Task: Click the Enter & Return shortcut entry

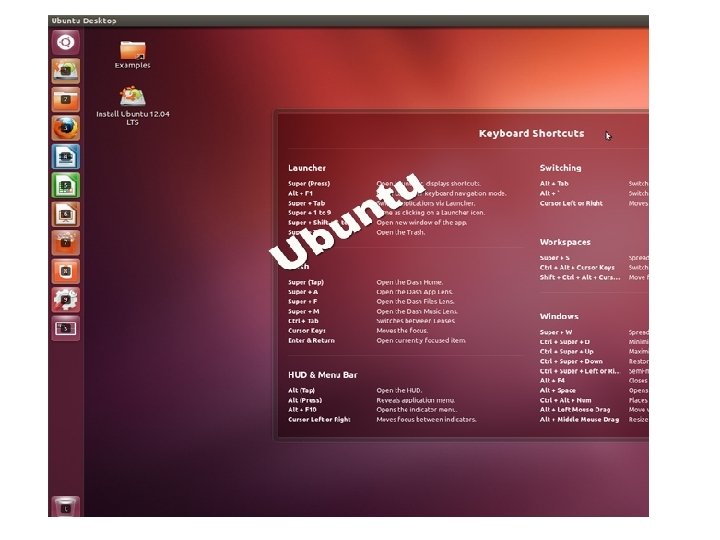Action: click(311, 341)
